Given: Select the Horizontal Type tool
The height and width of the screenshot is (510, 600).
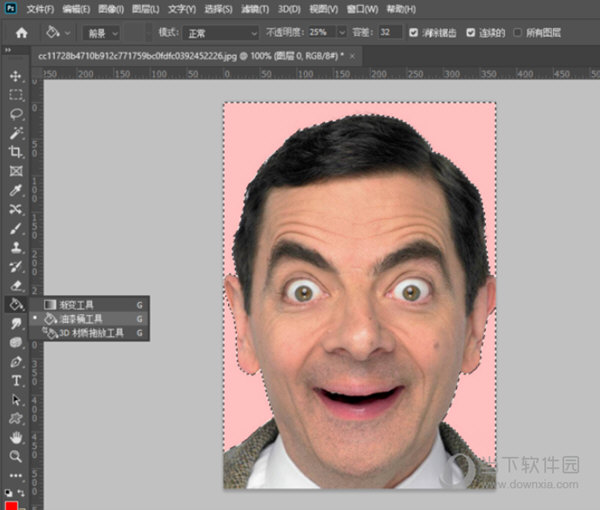Looking at the screenshot, I should (16, 381).
